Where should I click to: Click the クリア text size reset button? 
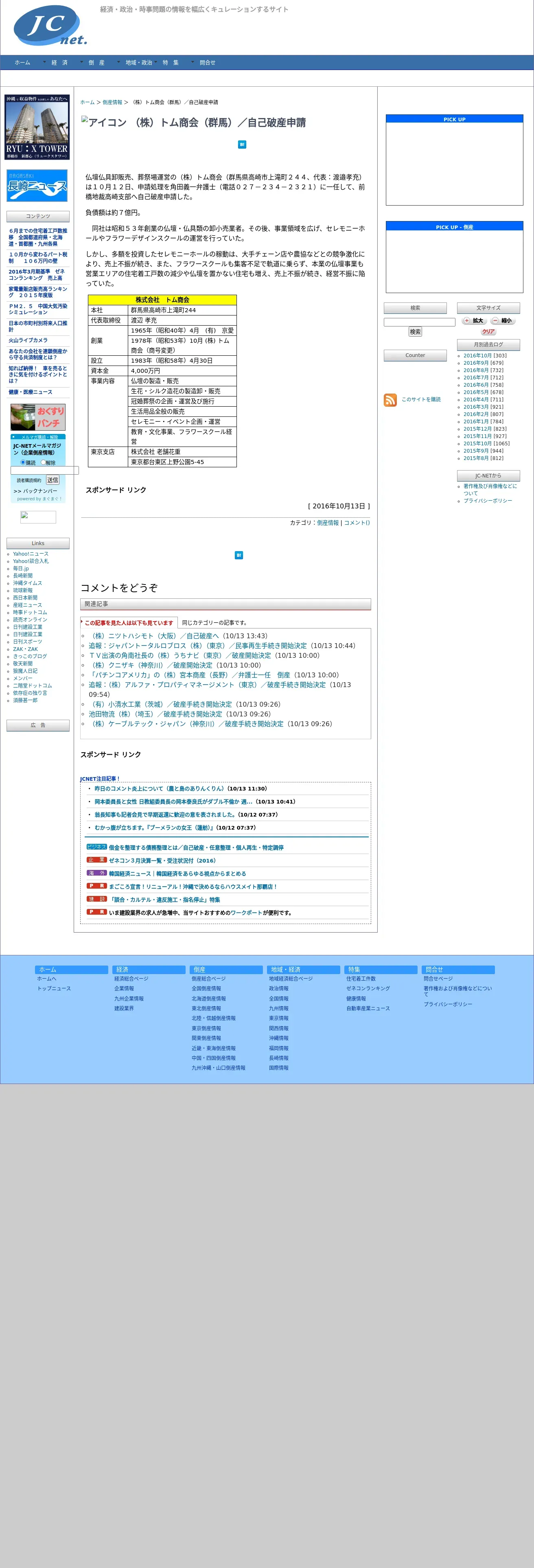488,332
